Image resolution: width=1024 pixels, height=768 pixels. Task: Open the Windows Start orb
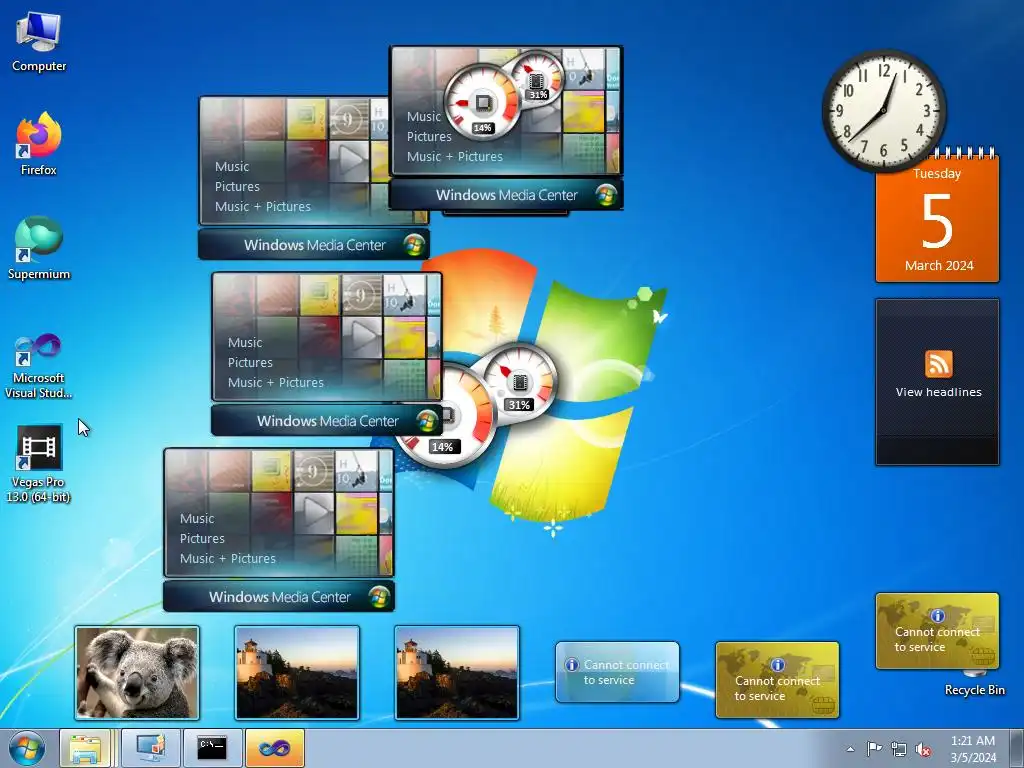point(27,748)
